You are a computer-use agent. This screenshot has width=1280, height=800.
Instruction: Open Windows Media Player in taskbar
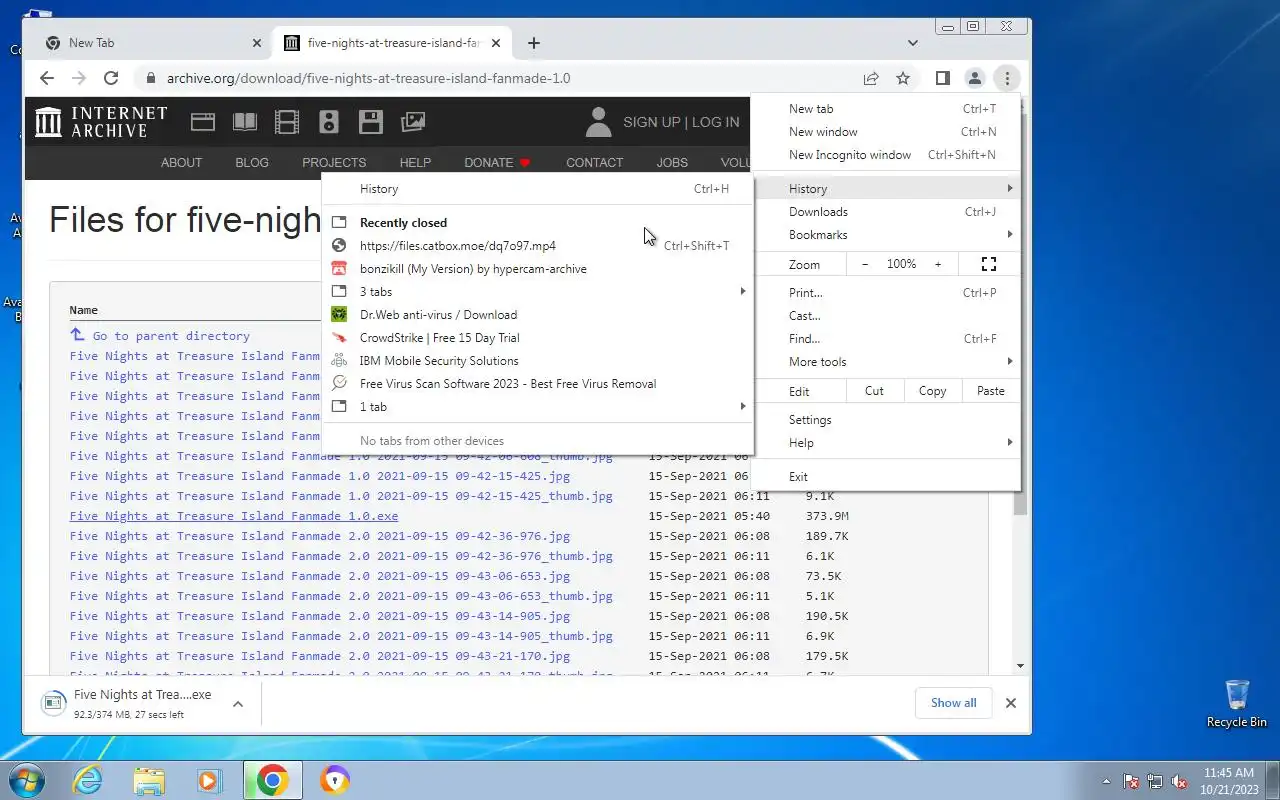pyautogui.click(x=209, y=780)
